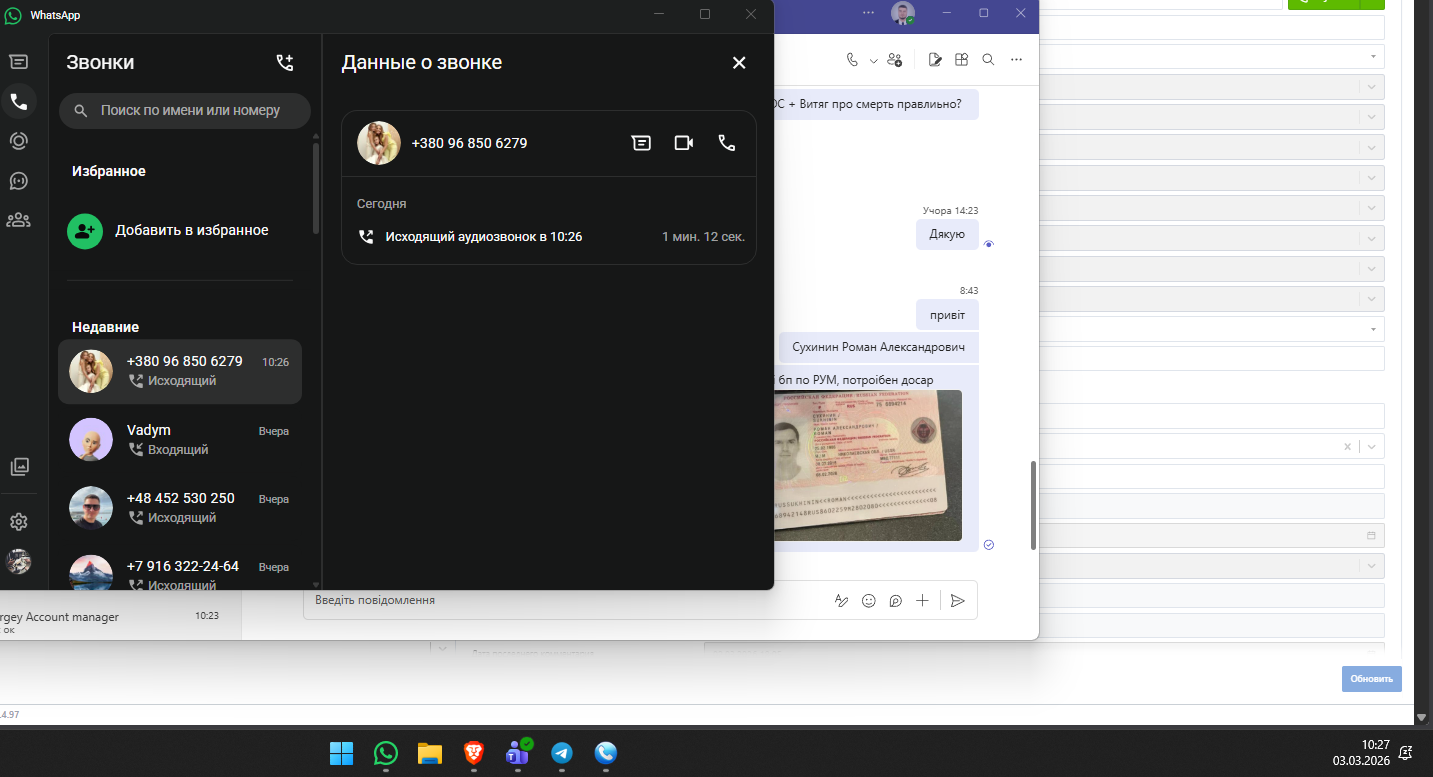Screen dimensions: 1433x777
Task: Select the Calls phone icon in WhatsApp sidebar
Action: (18, 101)
